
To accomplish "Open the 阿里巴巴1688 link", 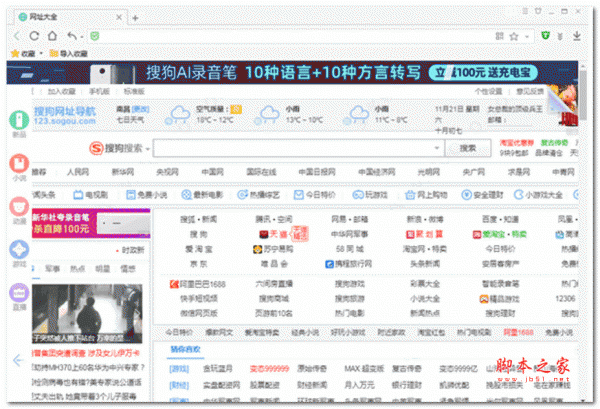I will 198,284.
